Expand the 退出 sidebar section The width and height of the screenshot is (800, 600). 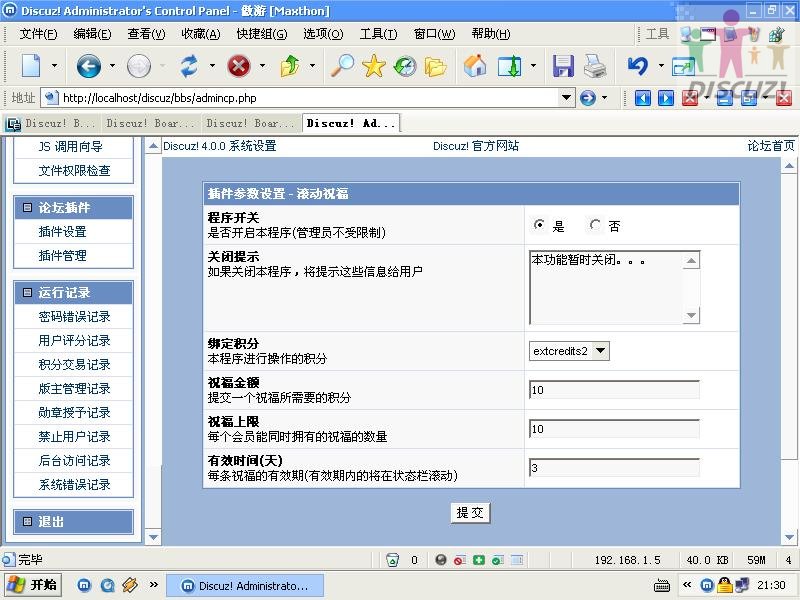pyautogui.click(x=28, y=521)
